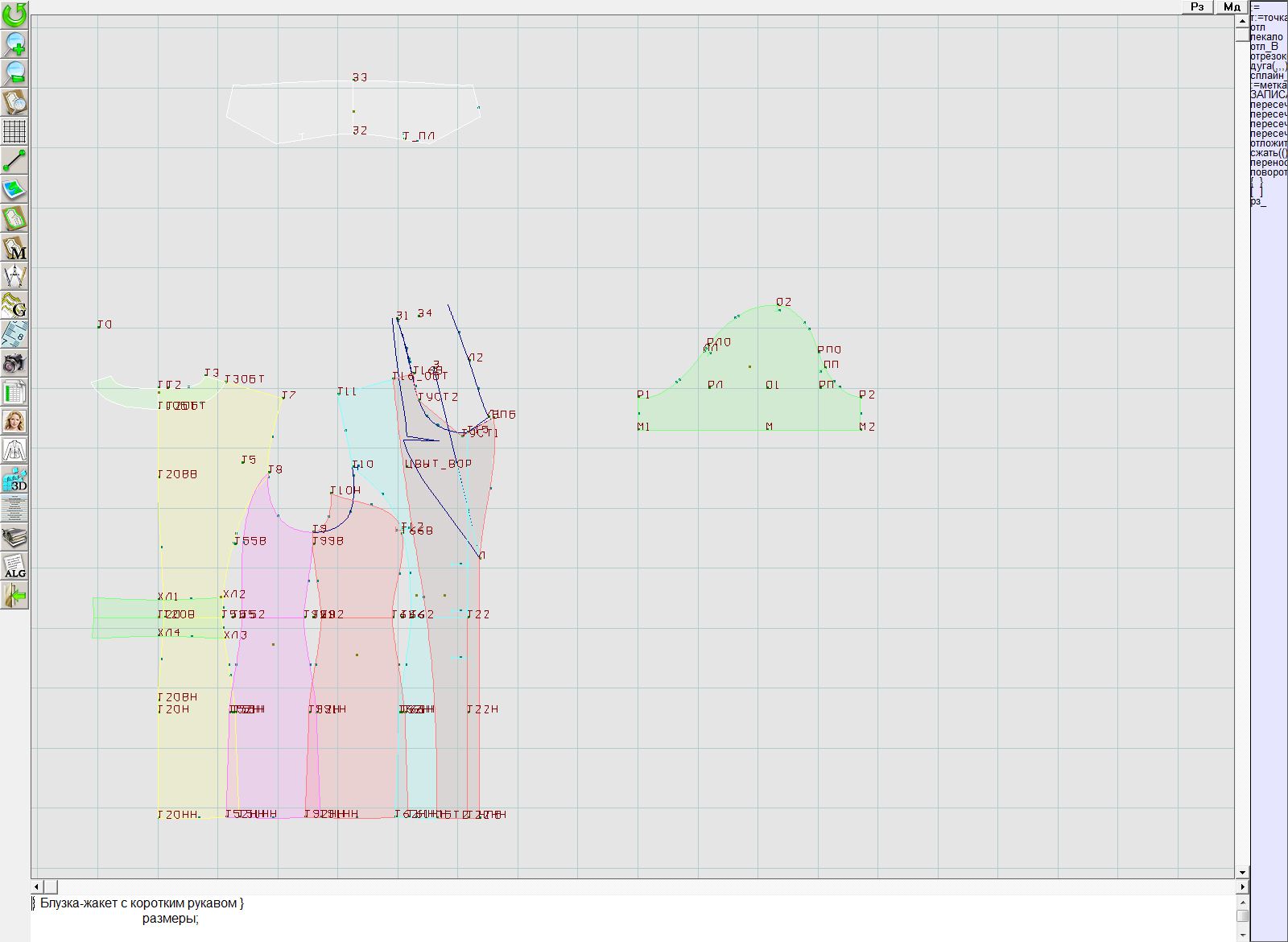Select the line segment tool icon
1288x942 pixels.
[x=14, y=160]
